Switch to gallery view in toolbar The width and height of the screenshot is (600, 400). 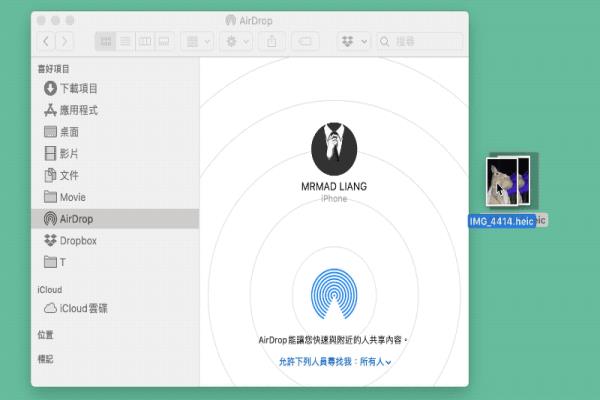click(164, 41)
